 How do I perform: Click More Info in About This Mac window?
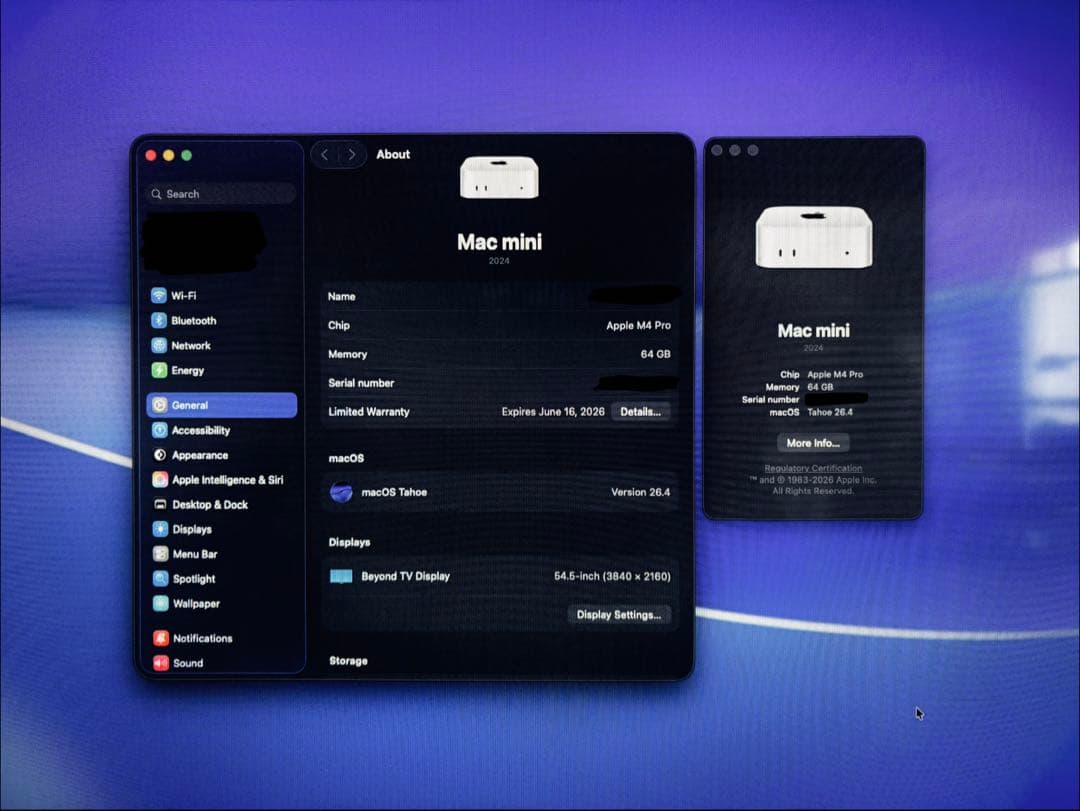point(813,443)
